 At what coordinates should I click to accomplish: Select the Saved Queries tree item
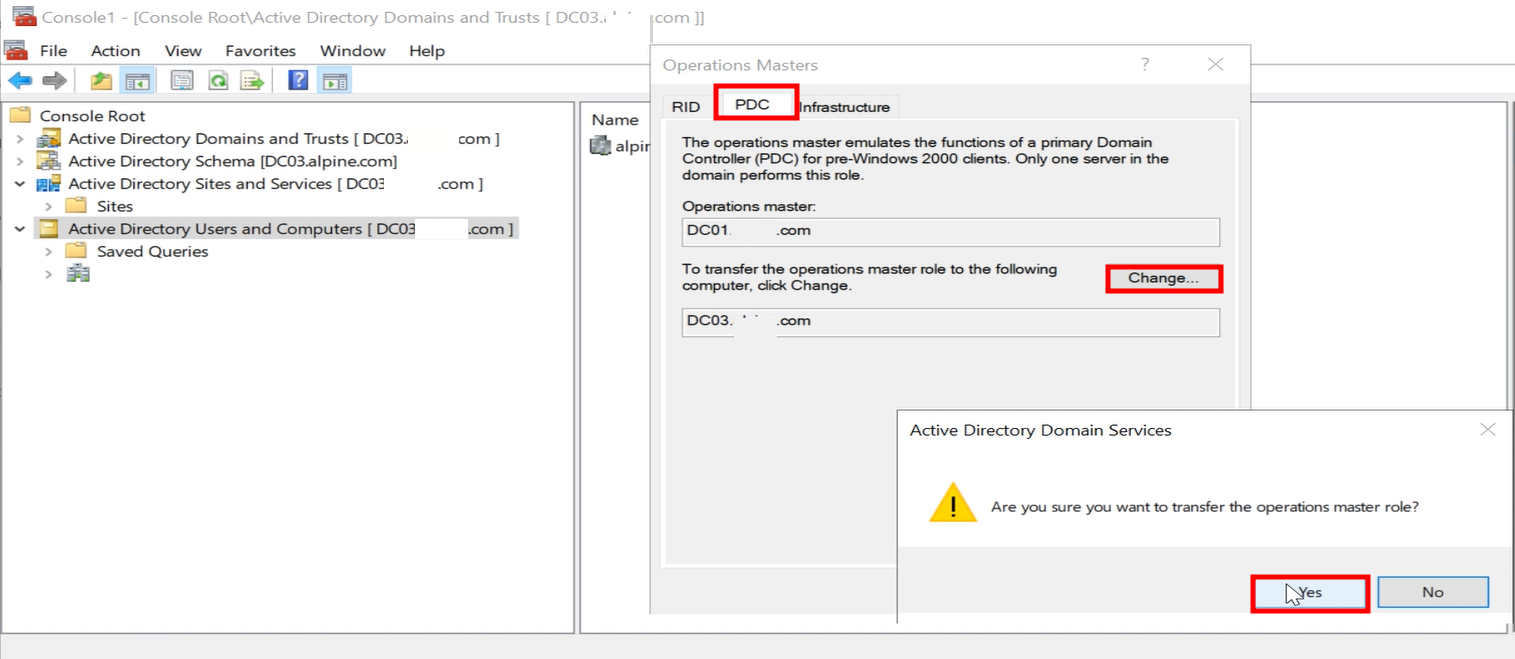click(x=152, y=251)
